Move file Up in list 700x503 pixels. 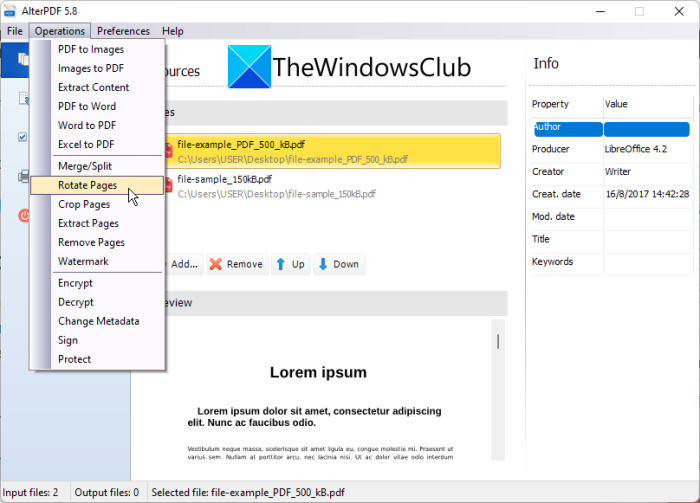coord(291,264)
